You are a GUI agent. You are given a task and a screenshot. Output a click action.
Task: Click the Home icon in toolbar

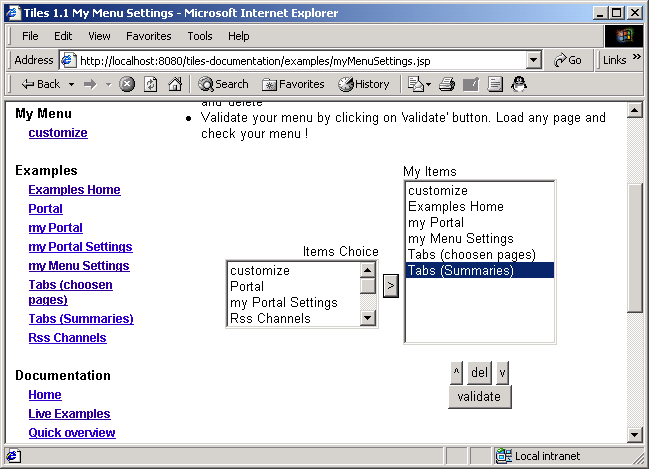pos(175,84)
